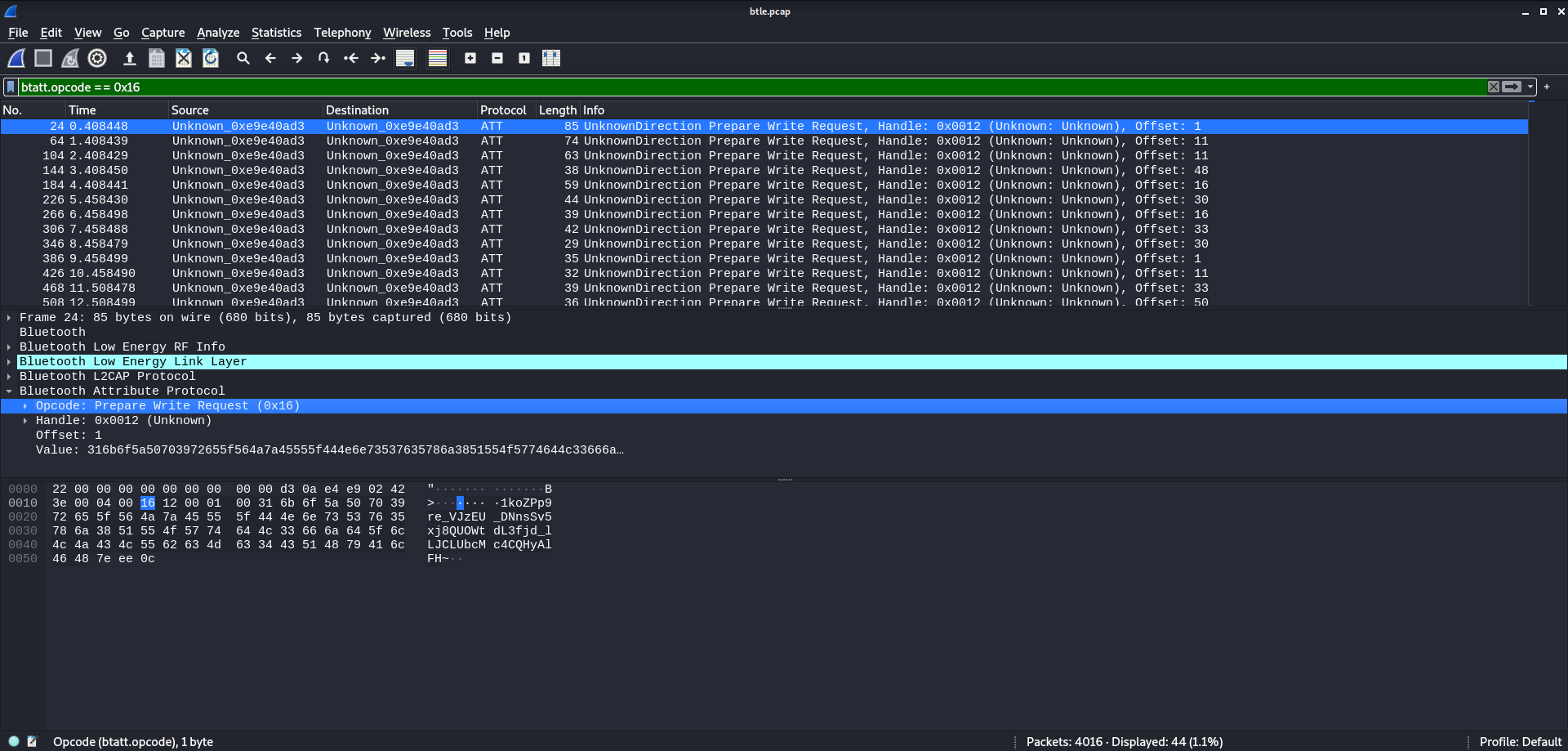Find a packet magnifier icon
The height and width of the screenshot is (751, 1568).
pos(243,58)
